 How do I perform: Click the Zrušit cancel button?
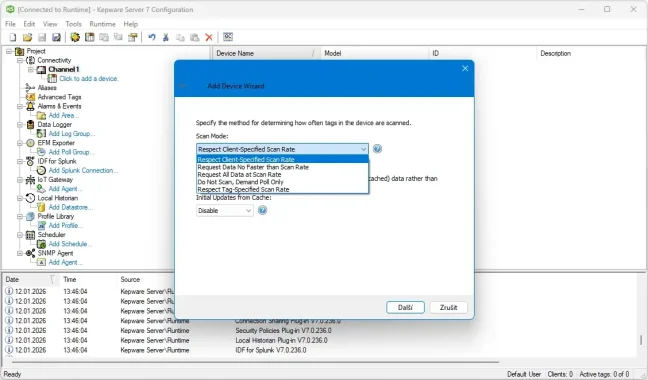tap(448, 307)
